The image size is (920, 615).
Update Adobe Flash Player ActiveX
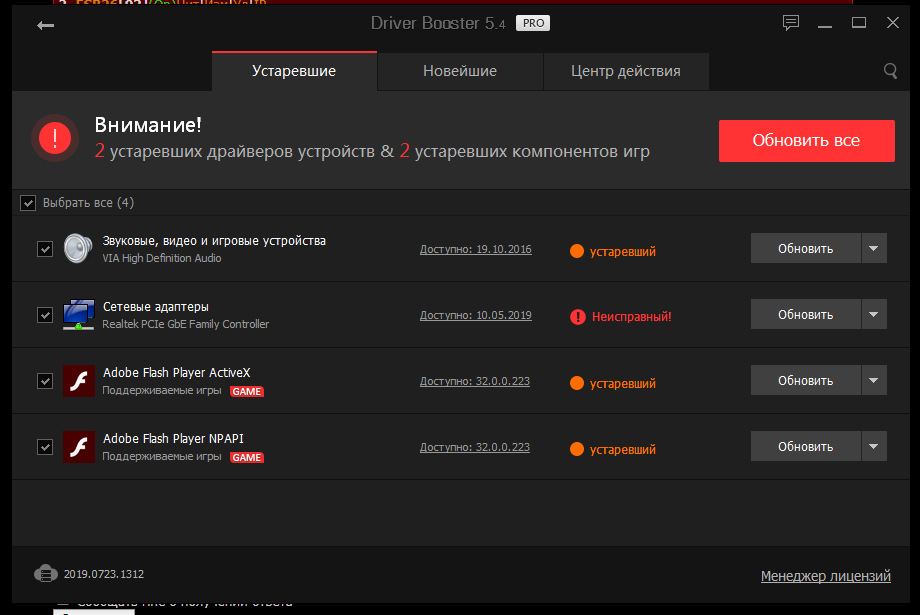pos(806,380)
